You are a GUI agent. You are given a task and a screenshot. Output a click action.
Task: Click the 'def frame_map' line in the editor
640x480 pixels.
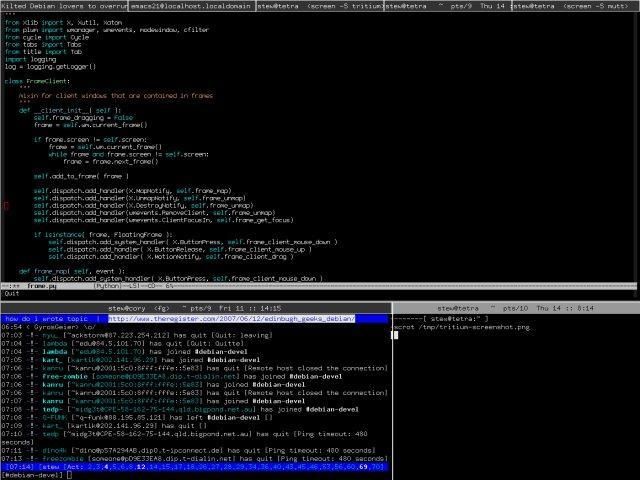(x=72, y=271)
